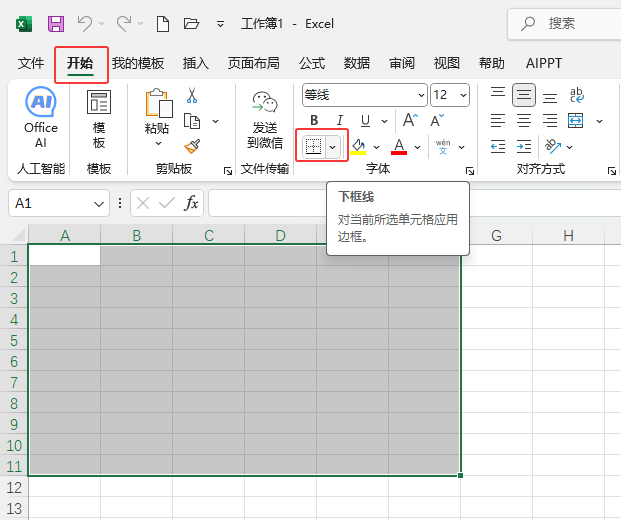Toggle Underline formatting
This screenshot has width=621, height=520.
click(365, 121)
